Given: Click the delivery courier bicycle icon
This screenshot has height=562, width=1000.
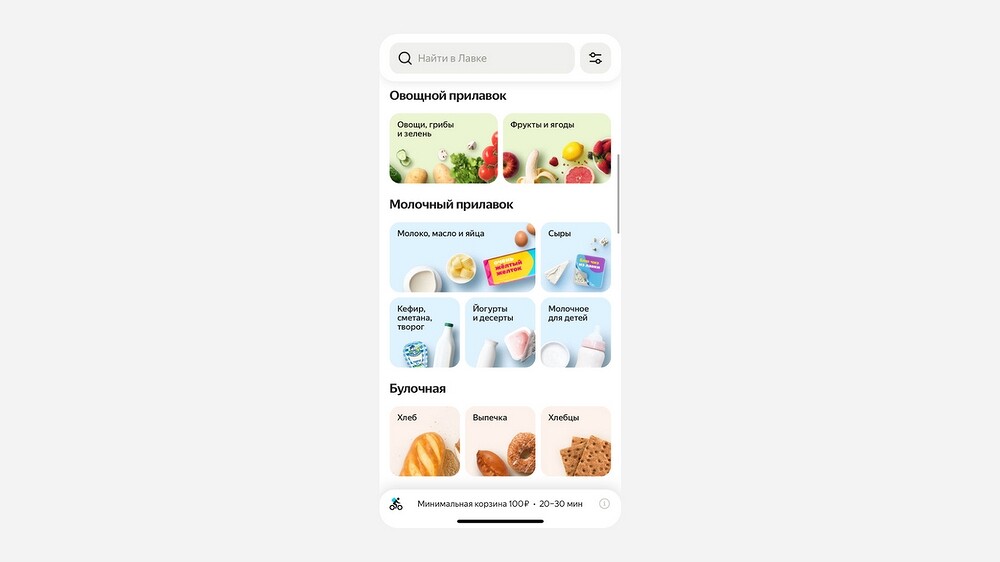Looking at the screenshot, I should click(x=396, y=504).
